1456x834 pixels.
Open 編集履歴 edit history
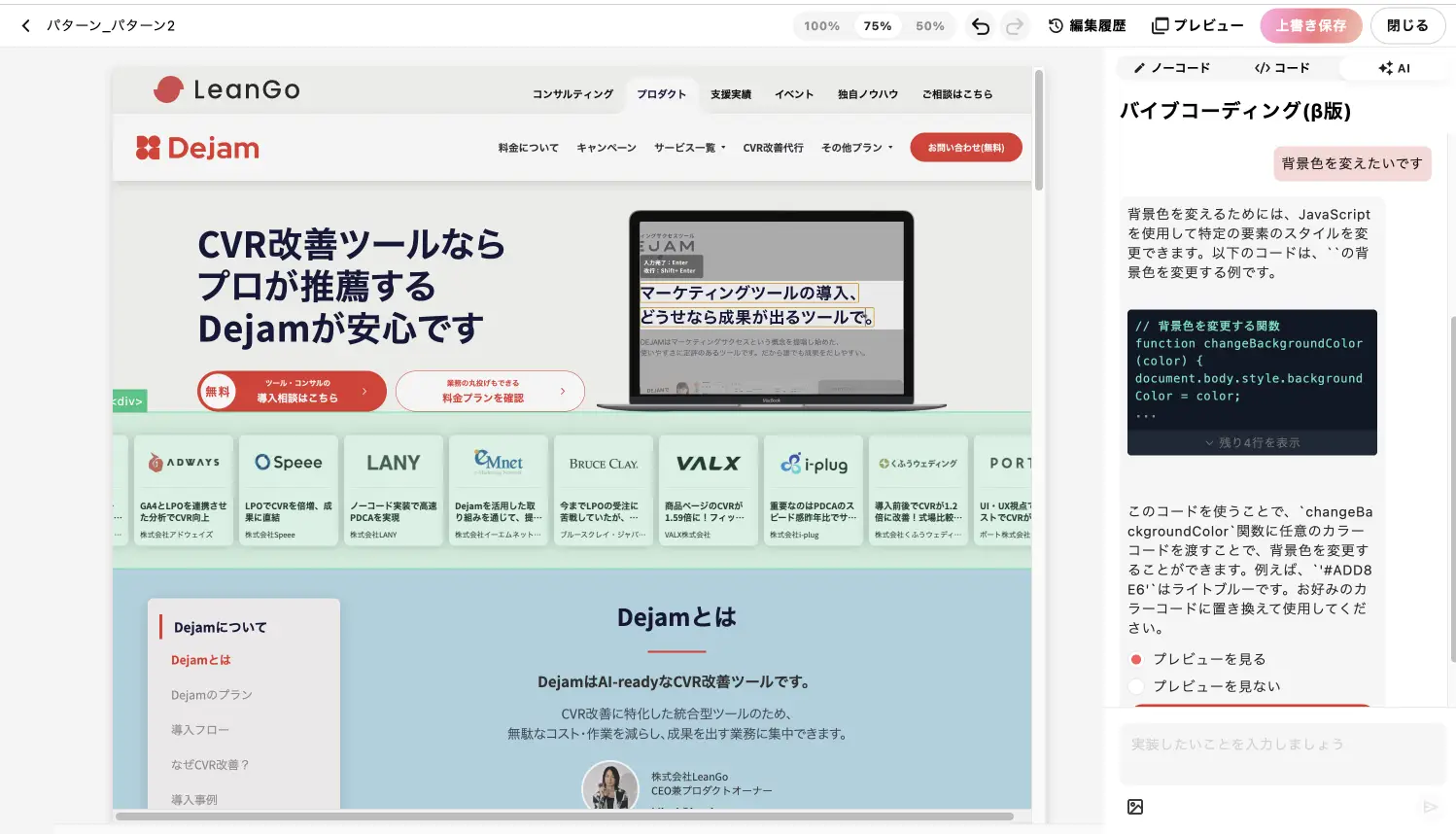1087,26
